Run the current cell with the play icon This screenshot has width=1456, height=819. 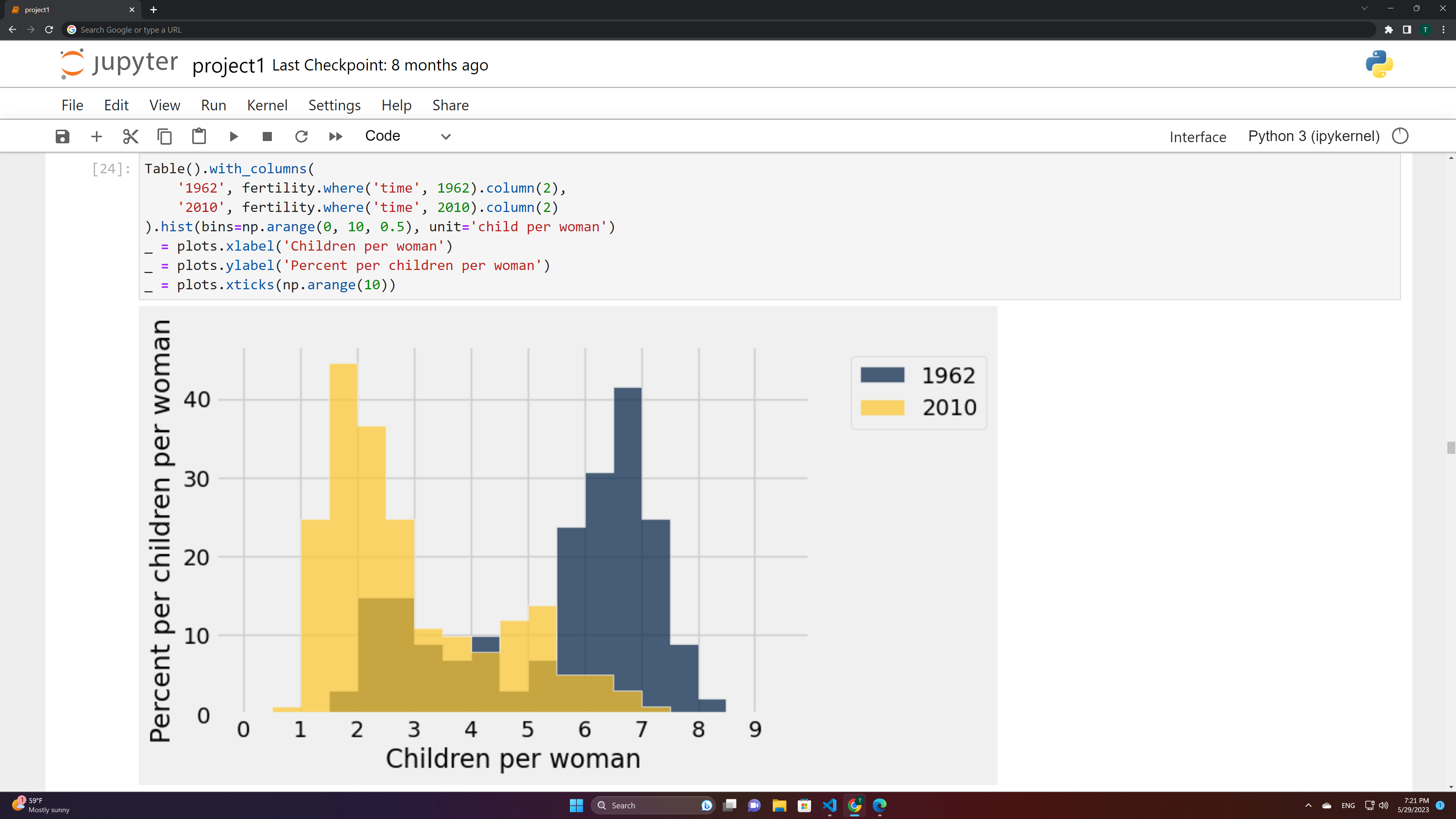pyautogui.click(x=234, y=136)
